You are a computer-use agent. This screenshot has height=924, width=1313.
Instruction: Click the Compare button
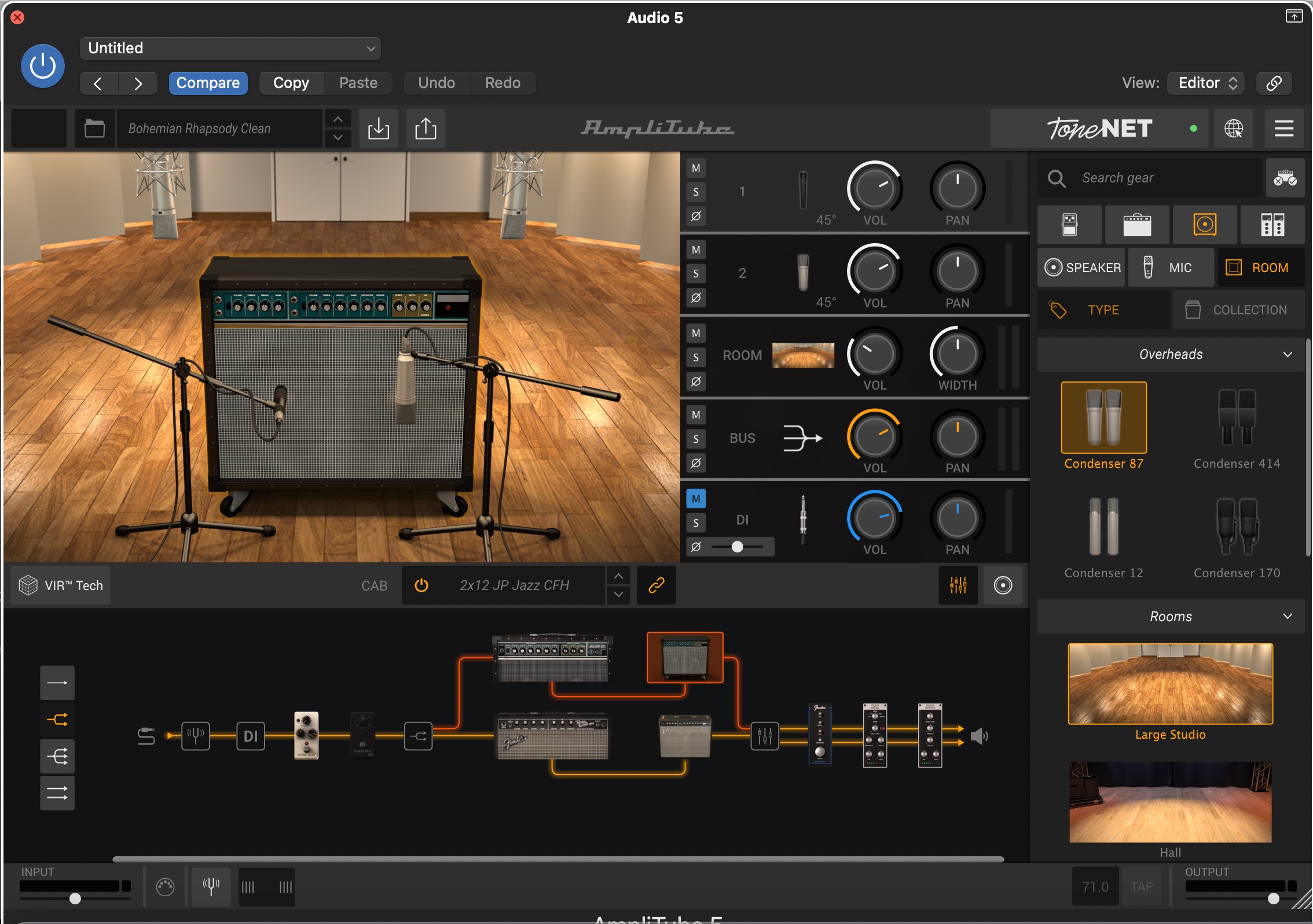click(208, 83)
